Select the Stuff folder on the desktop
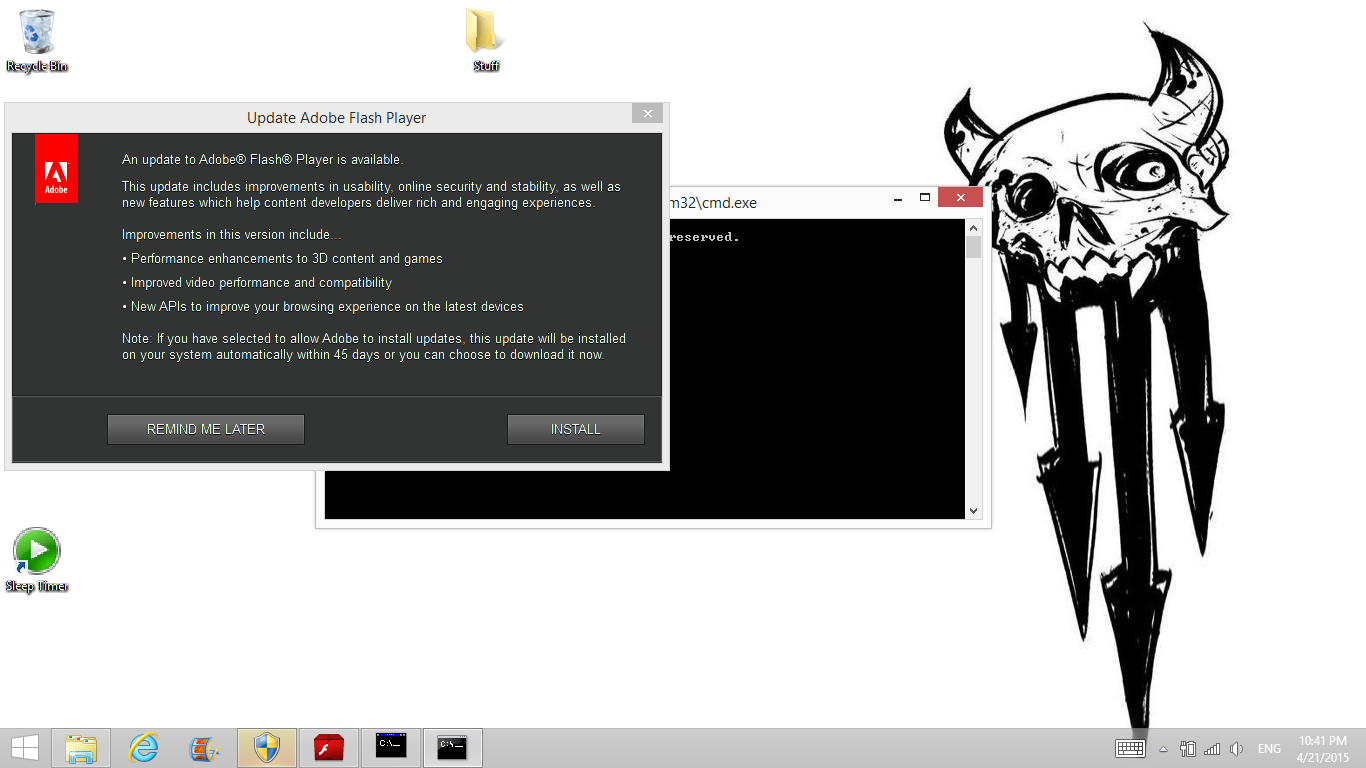 click(486, 41)
